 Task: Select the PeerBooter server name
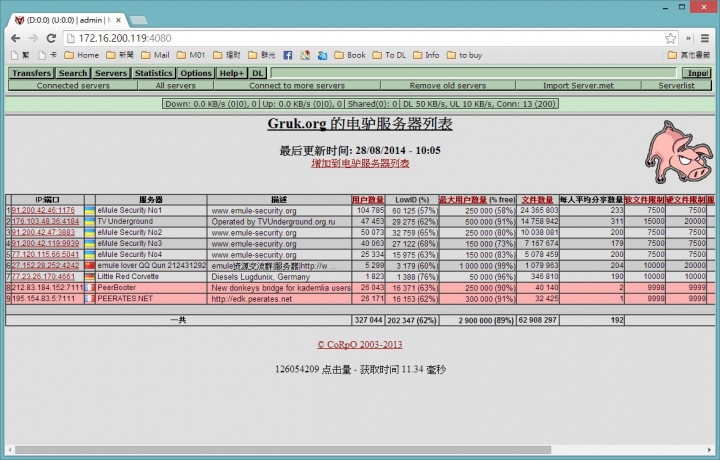pyautogui.click(x=117, y=287)
